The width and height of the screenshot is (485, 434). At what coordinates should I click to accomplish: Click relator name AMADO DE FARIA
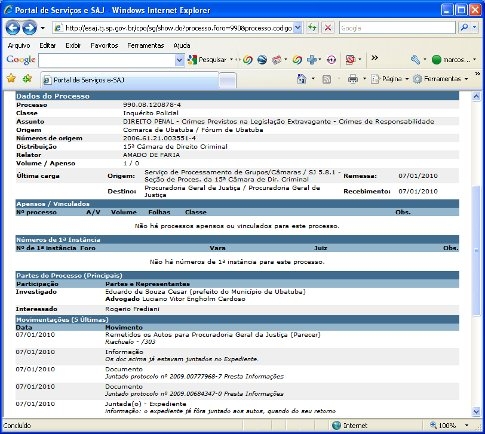(151, 155)
